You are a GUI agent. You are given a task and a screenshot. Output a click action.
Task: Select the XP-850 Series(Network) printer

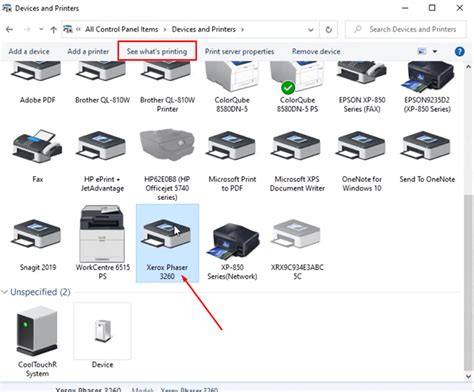tap(232, 241)
